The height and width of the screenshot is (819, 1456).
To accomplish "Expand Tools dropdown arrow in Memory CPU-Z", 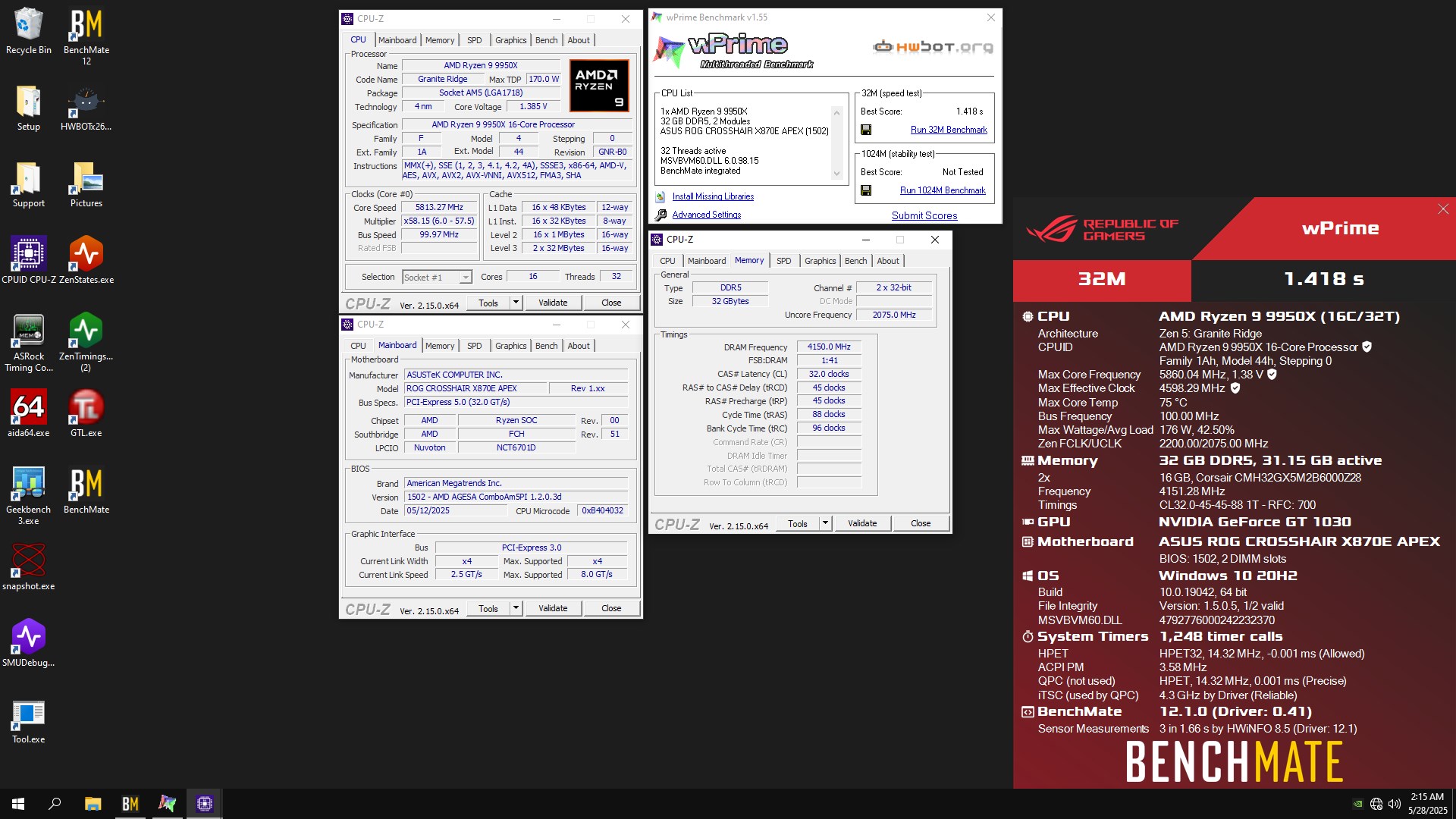I will pyautogui.click(x=825, y=523).
